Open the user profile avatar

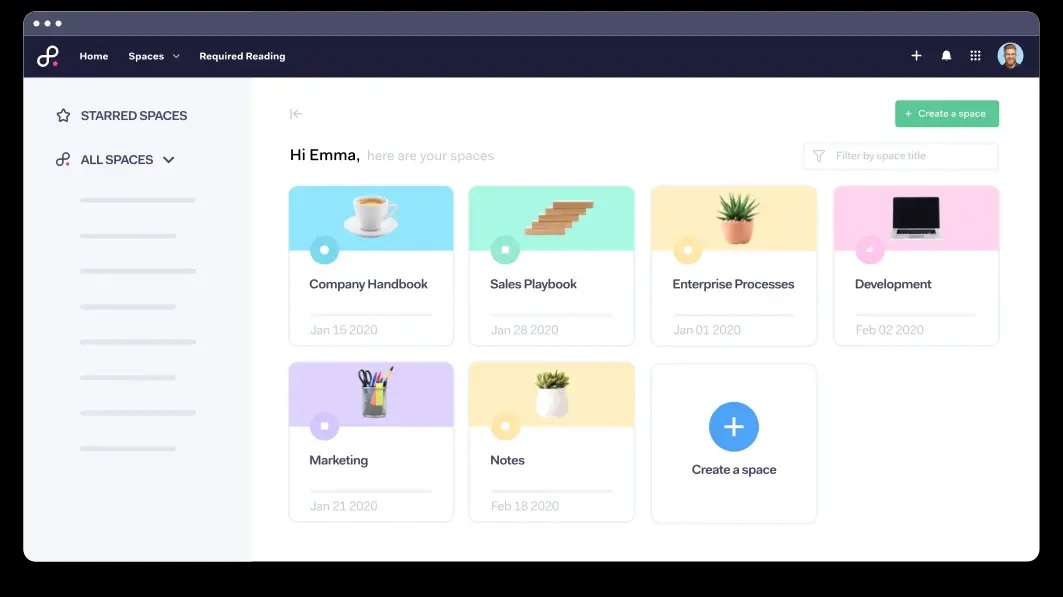coord(1009,56)
